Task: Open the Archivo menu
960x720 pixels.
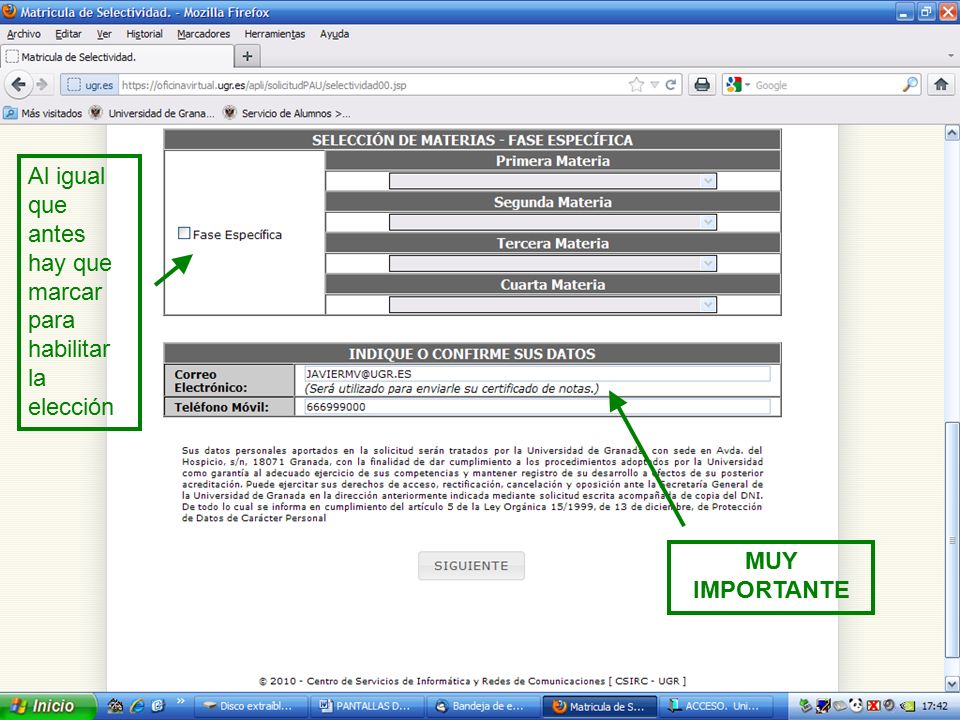Action: (24, 34)
